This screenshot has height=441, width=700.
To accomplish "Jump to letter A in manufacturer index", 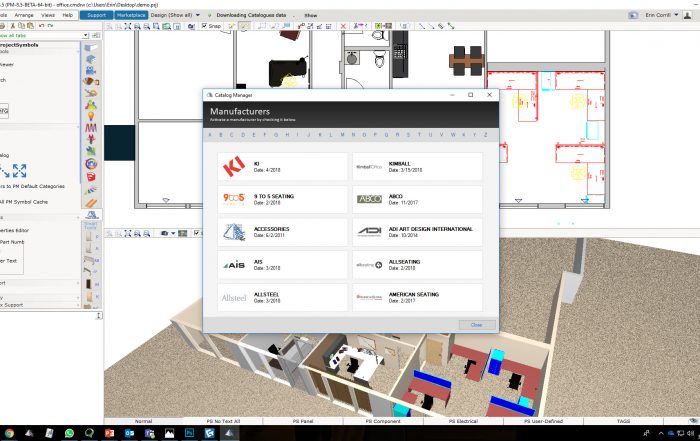I will click(x=210, y=135).
